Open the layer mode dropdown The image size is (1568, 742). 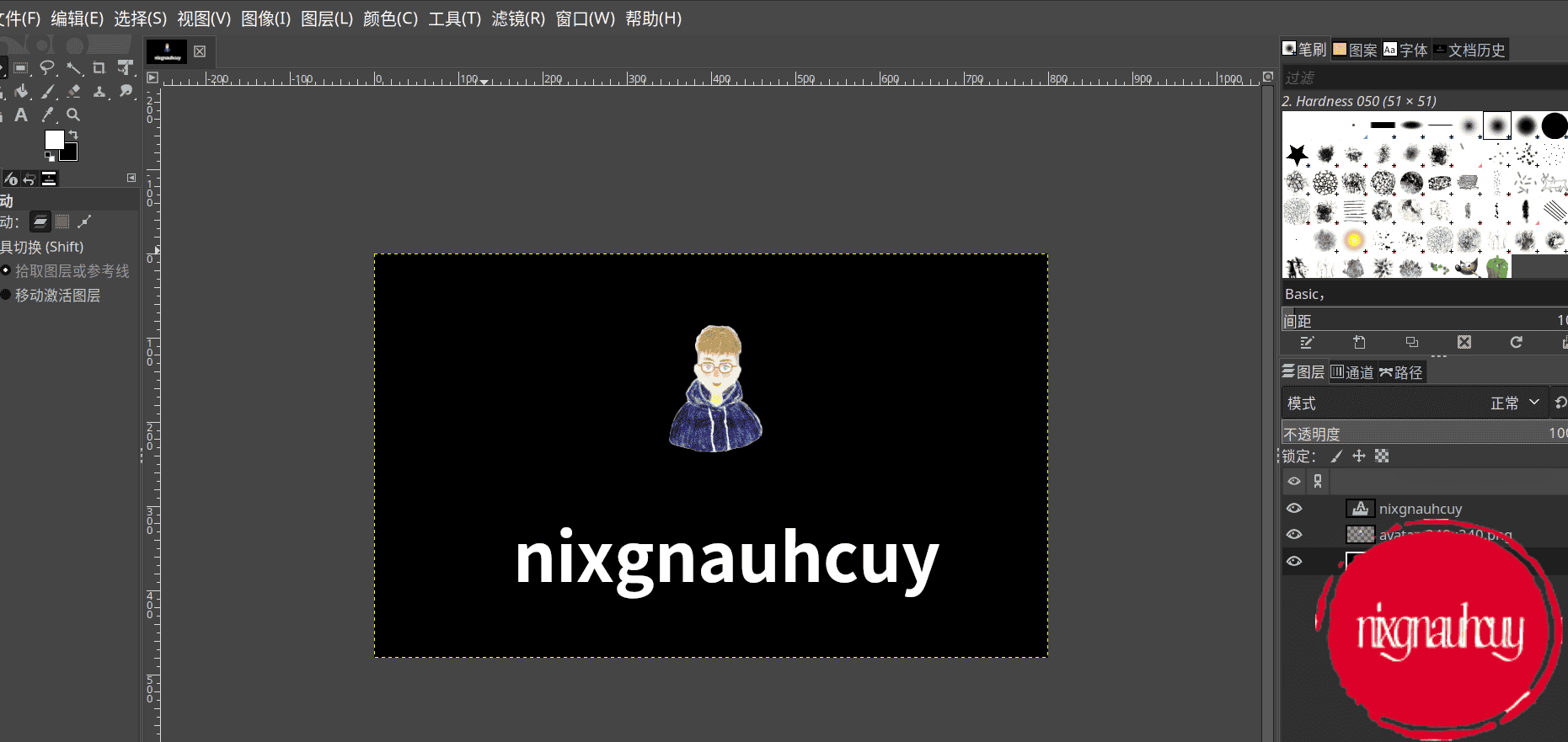pyautogui.click(x=1514, y=403)
